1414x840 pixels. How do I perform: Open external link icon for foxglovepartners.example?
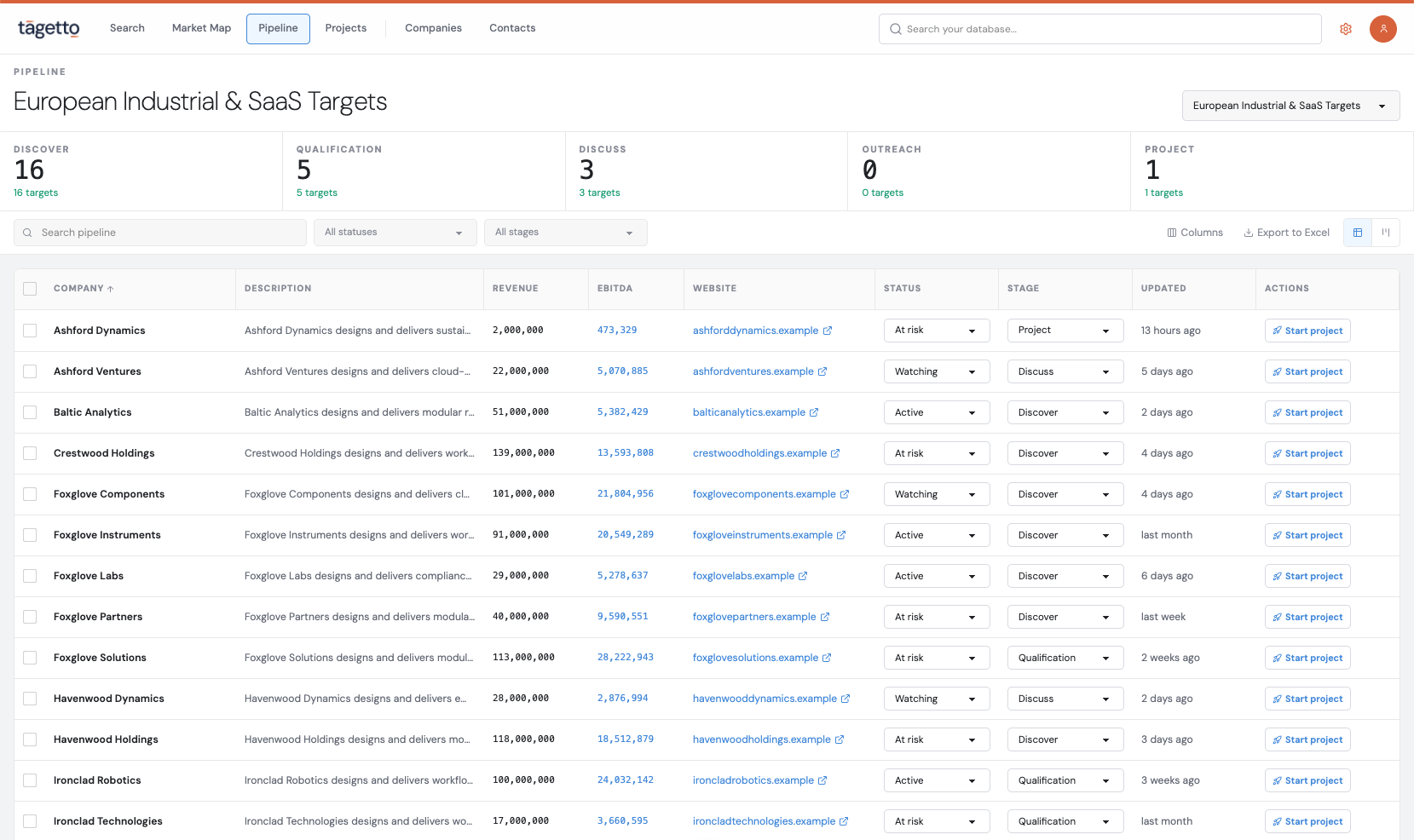pyautogui.click(x=825, y=617)
